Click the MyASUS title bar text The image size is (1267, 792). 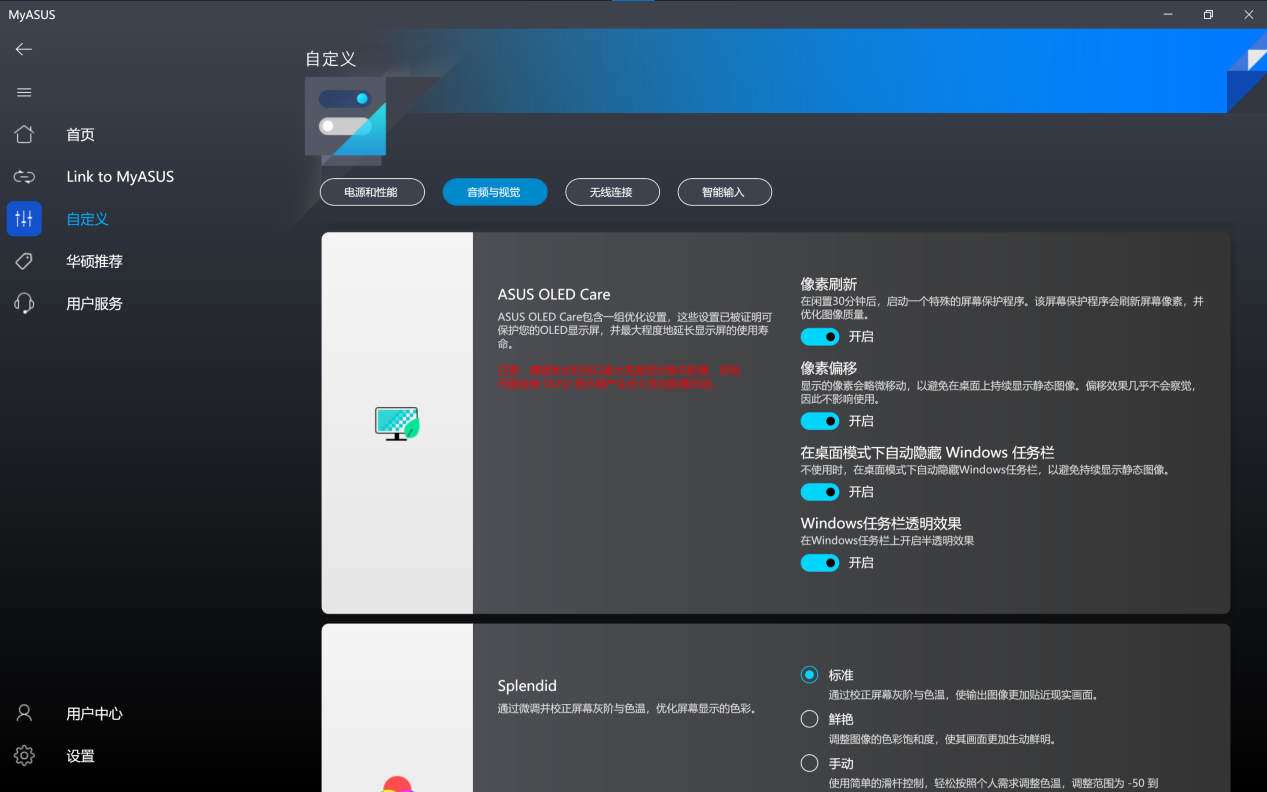pyautogui.click(x=33, y=14)
